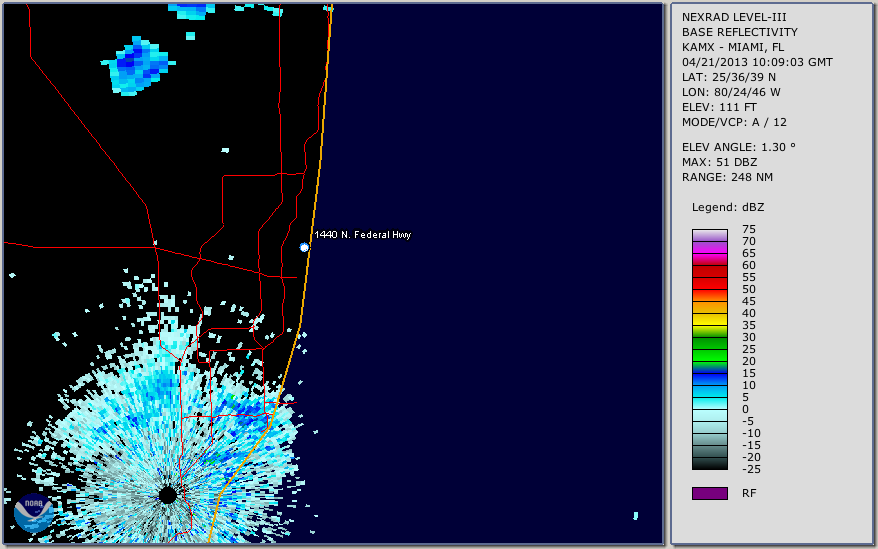Select the ELEV: 111 FT text

tap(720, 107)
